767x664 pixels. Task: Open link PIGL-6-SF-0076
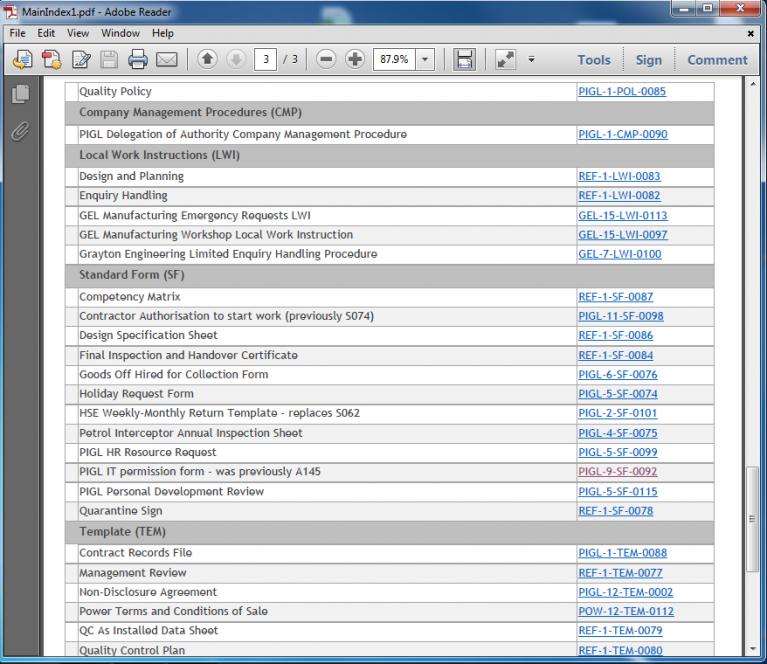[618, 375]
